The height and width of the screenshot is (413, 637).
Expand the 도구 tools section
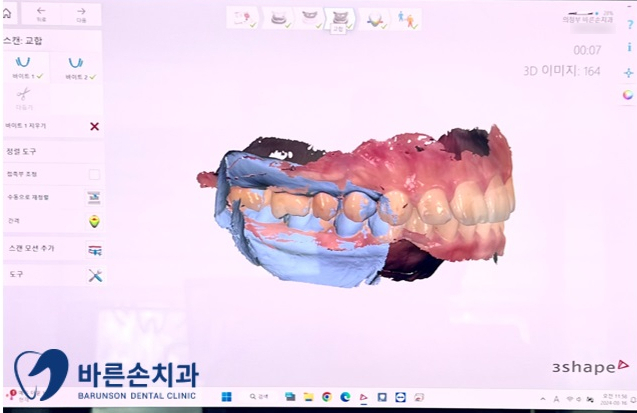click(x=94, y=275)
